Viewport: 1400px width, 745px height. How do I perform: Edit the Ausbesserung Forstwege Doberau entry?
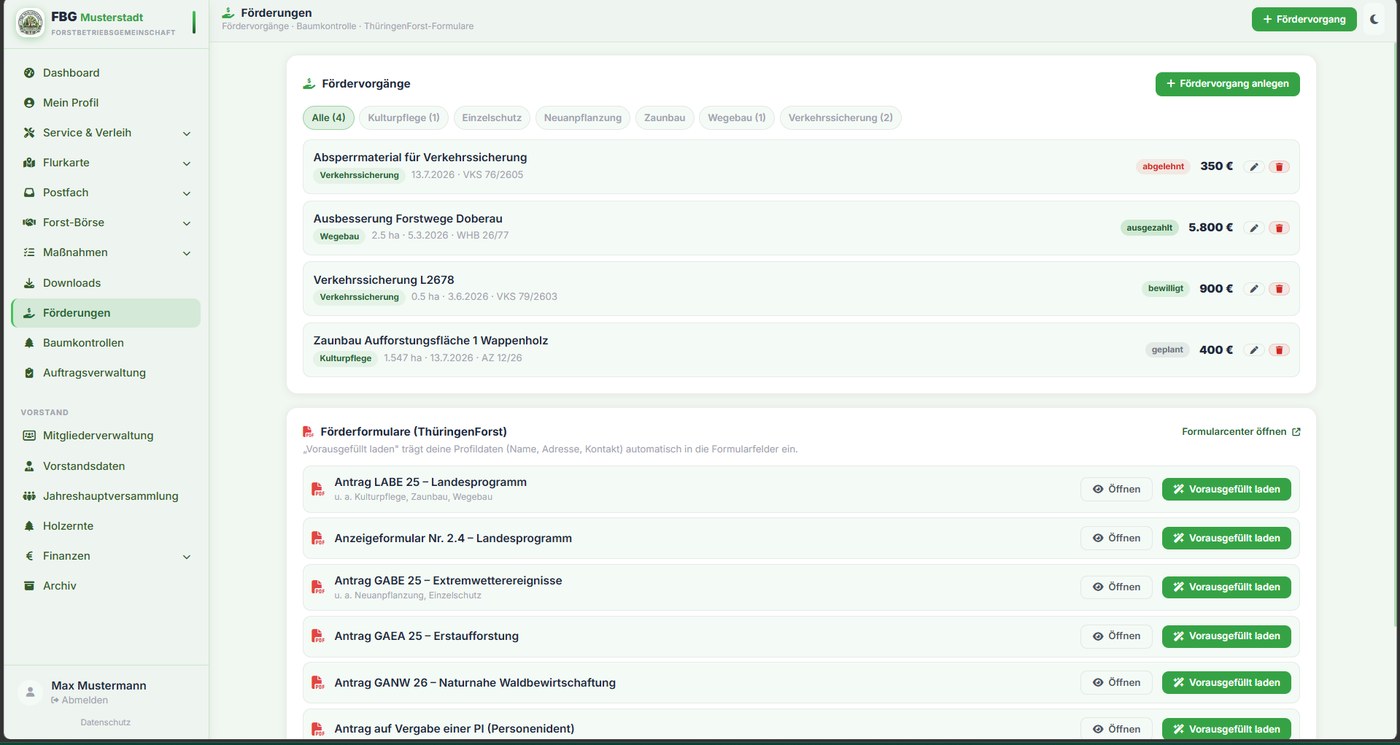click(x=1254, y=228)
